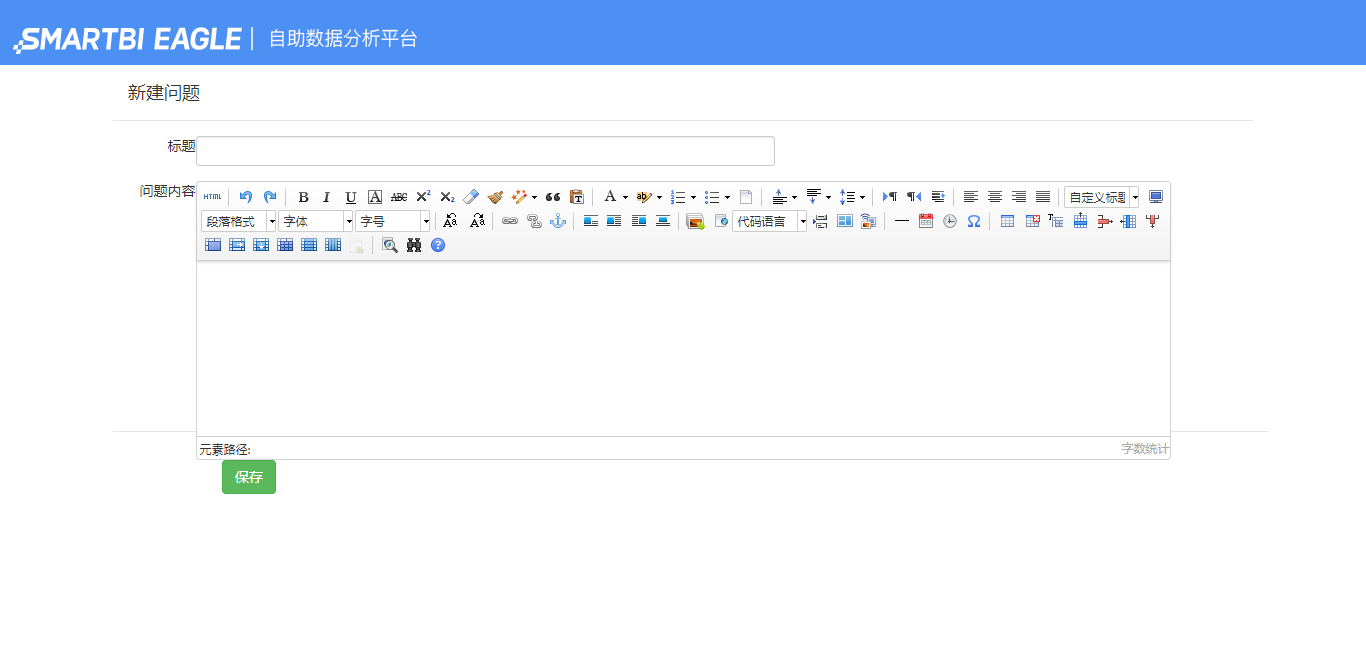Convert text to lowercase

pos(478,221)
